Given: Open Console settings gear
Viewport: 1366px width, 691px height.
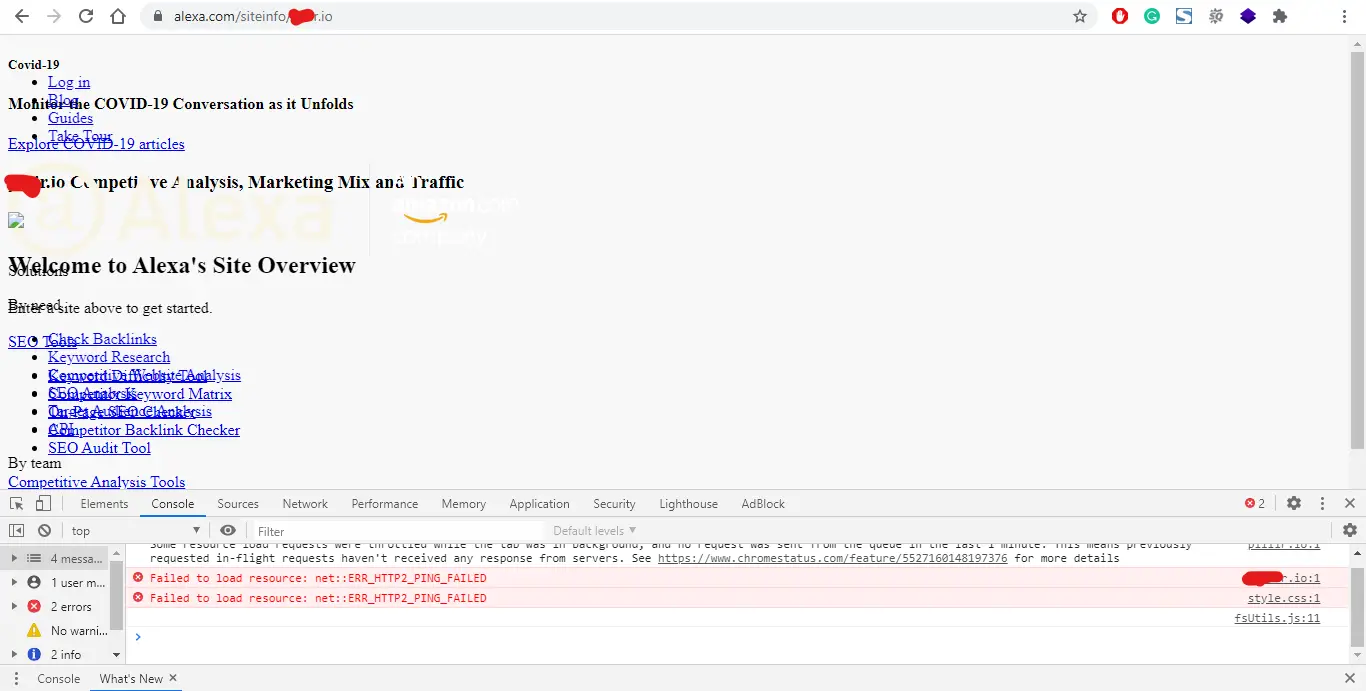Looking at the screenshot, I should click(1350, 531).
